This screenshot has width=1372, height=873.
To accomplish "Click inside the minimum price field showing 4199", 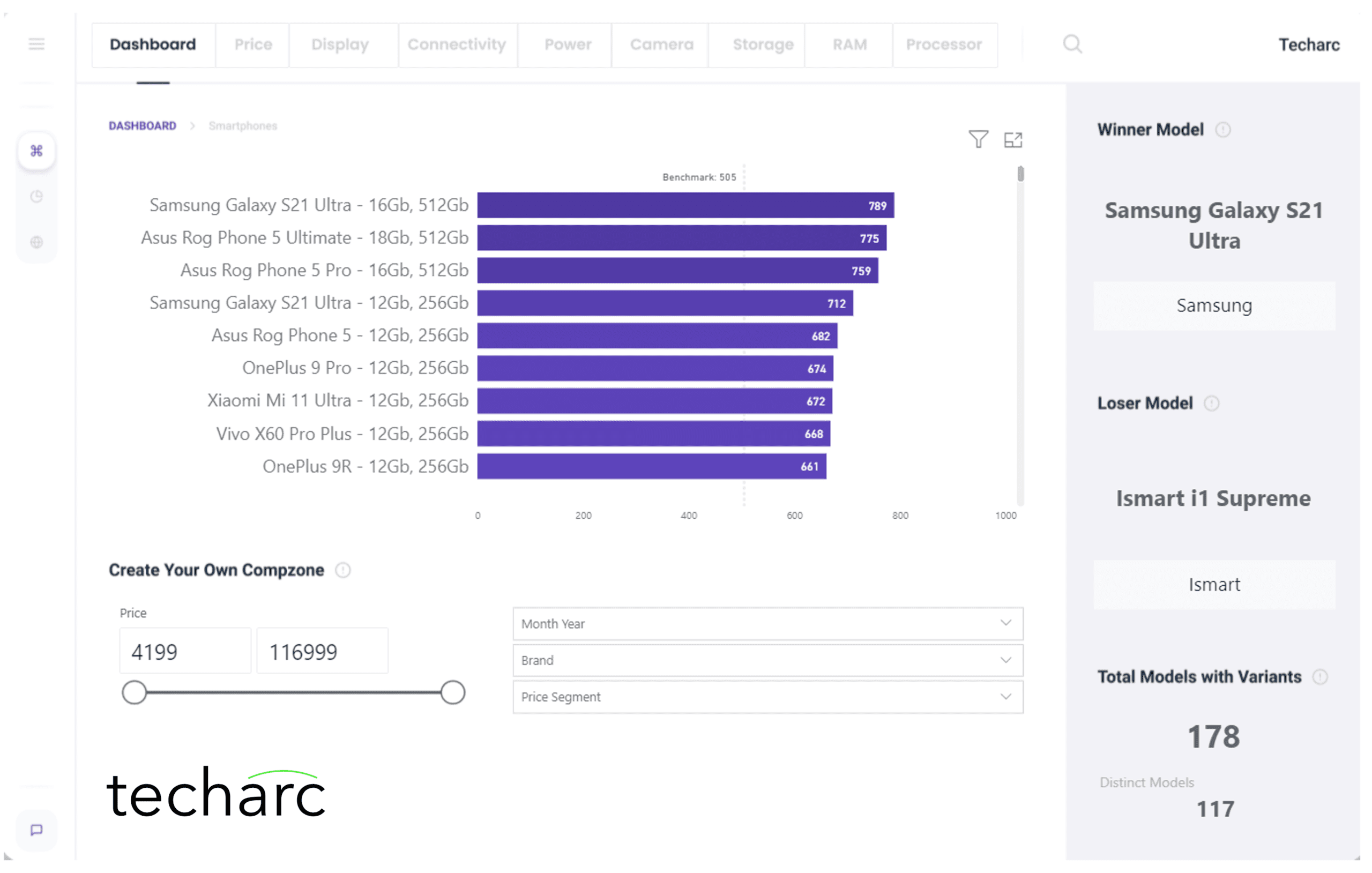I will pos(184,651).
